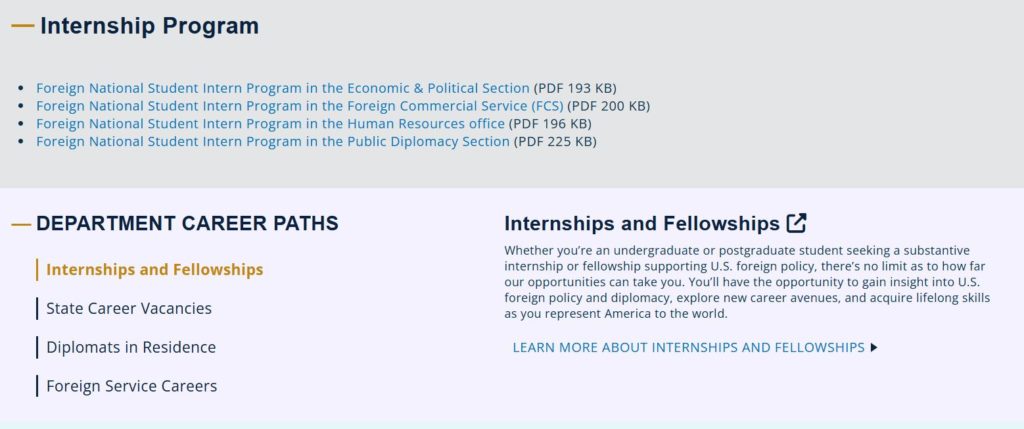
Task: Open the Public Diplomacy Section intern PDF
Action: click(x=273, y=142)
